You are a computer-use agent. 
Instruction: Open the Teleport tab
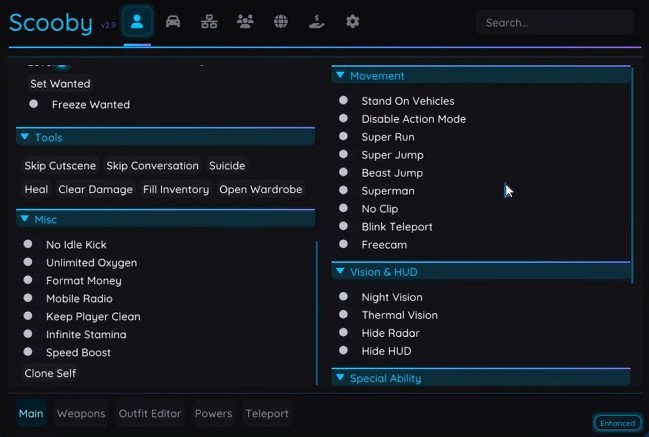[x=267, y=413]
